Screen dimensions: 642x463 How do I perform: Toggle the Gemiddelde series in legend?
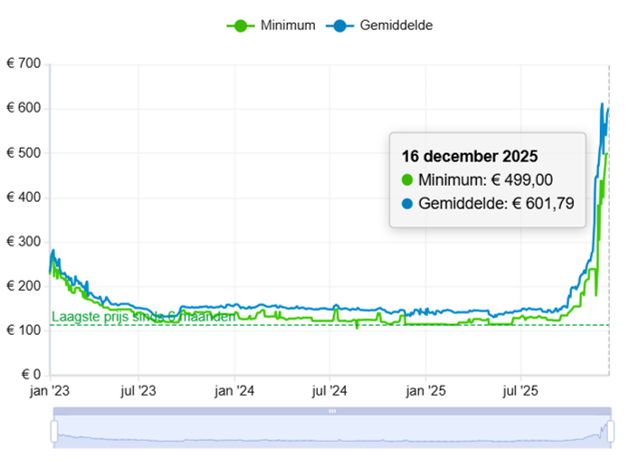point(379,25)
